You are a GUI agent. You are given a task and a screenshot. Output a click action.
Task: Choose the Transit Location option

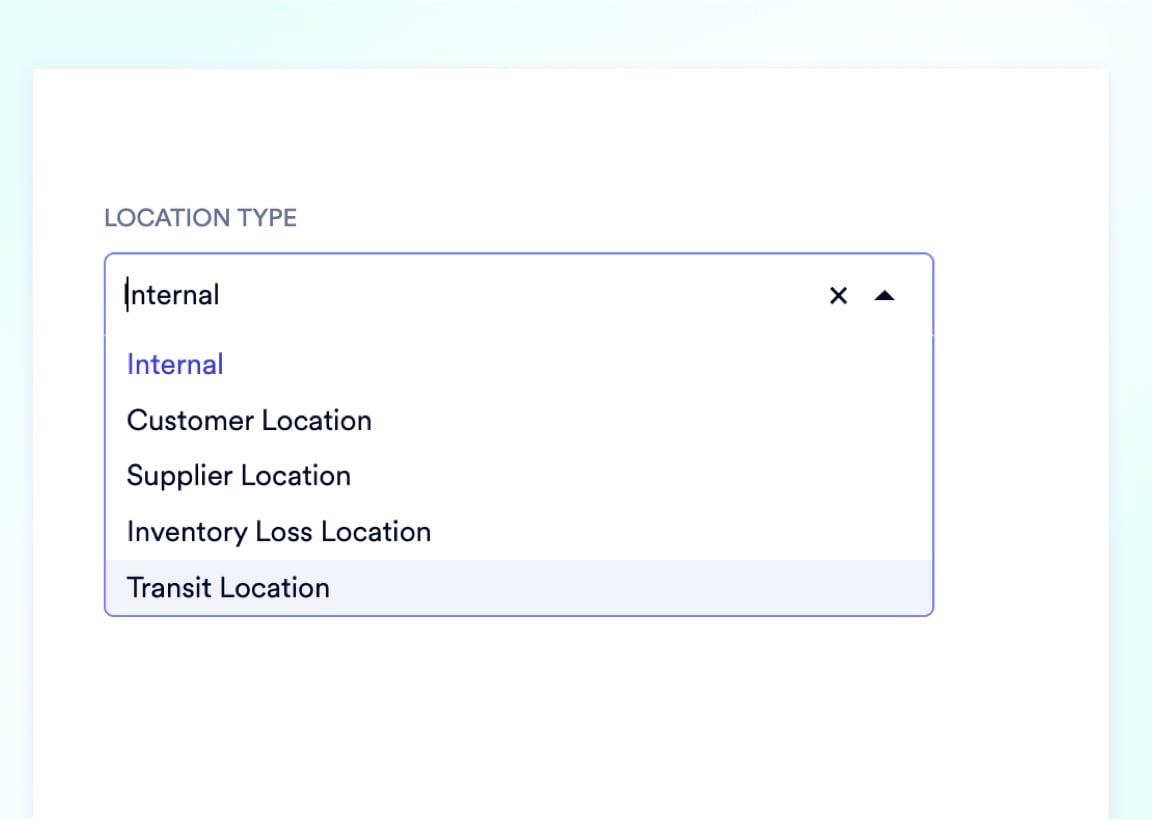[x=519, y=588]
